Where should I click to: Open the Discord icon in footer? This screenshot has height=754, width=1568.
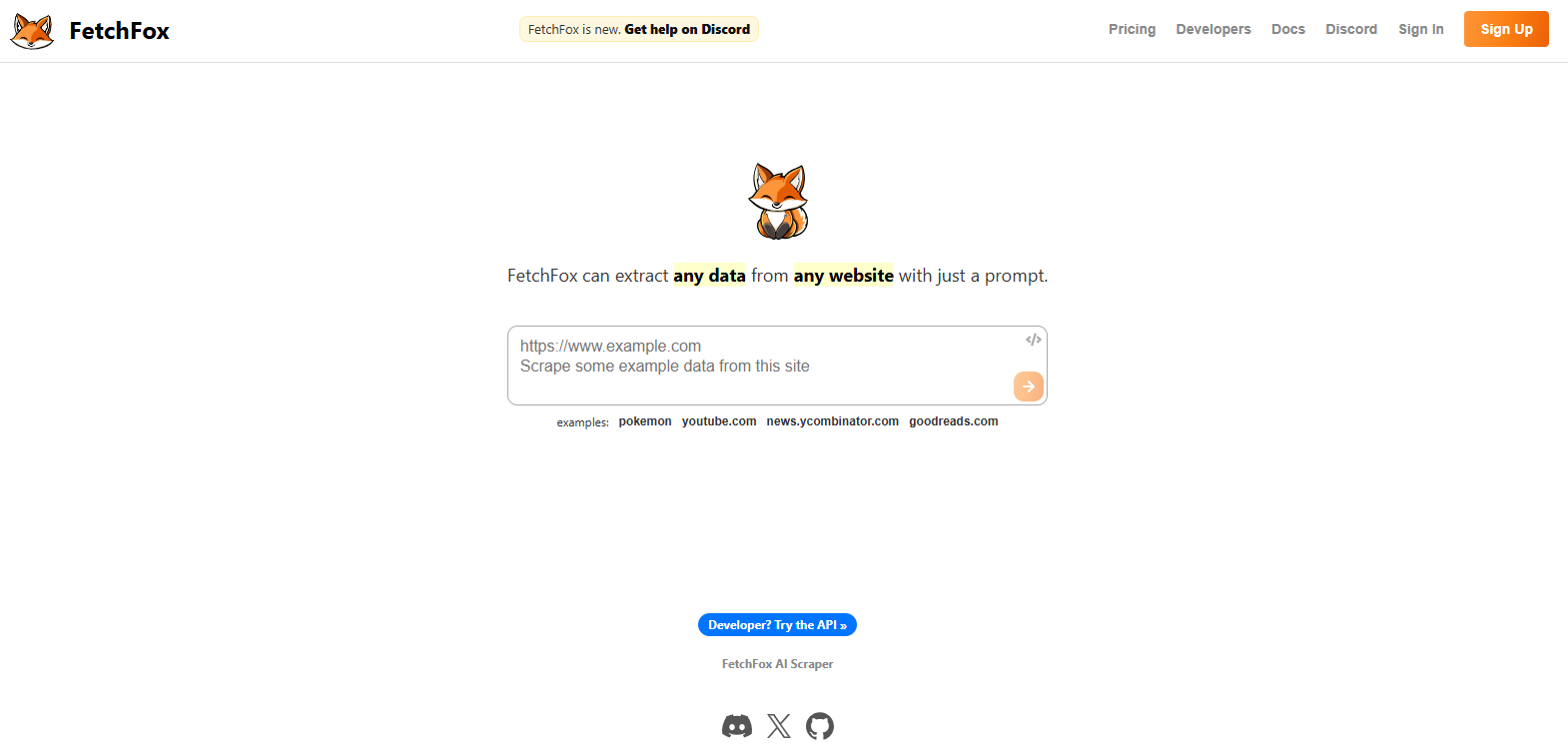point(737,726)
